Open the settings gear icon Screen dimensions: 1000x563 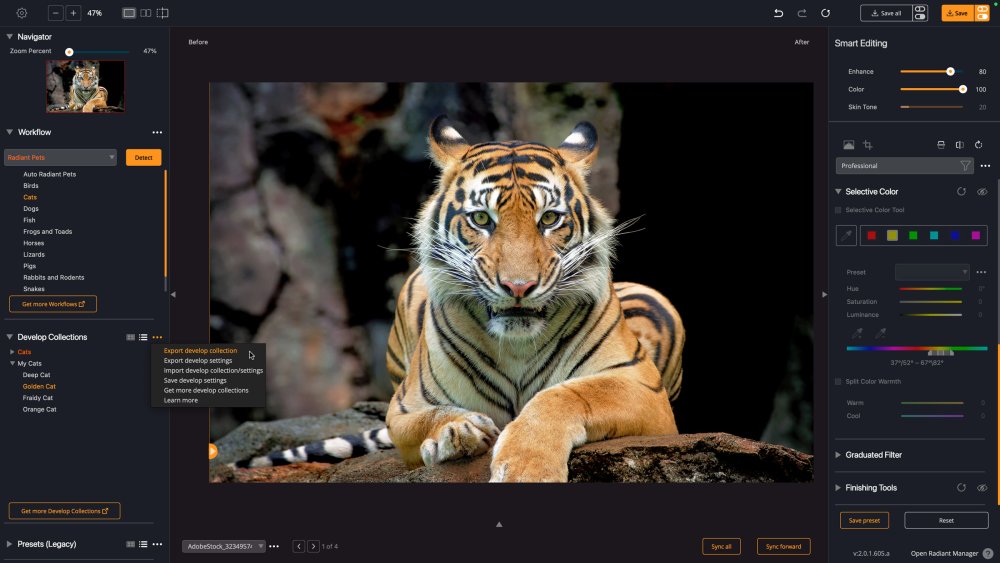[22, 13]
